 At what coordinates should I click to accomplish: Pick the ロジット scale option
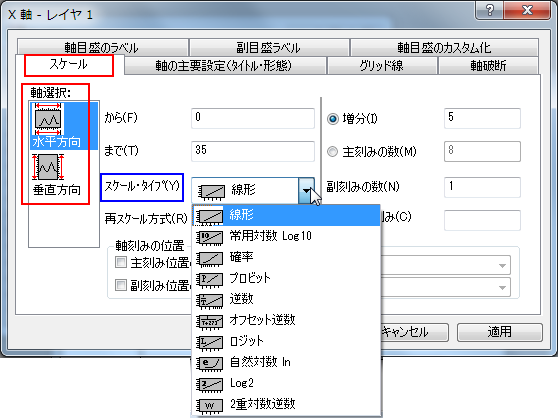point(286,341)
